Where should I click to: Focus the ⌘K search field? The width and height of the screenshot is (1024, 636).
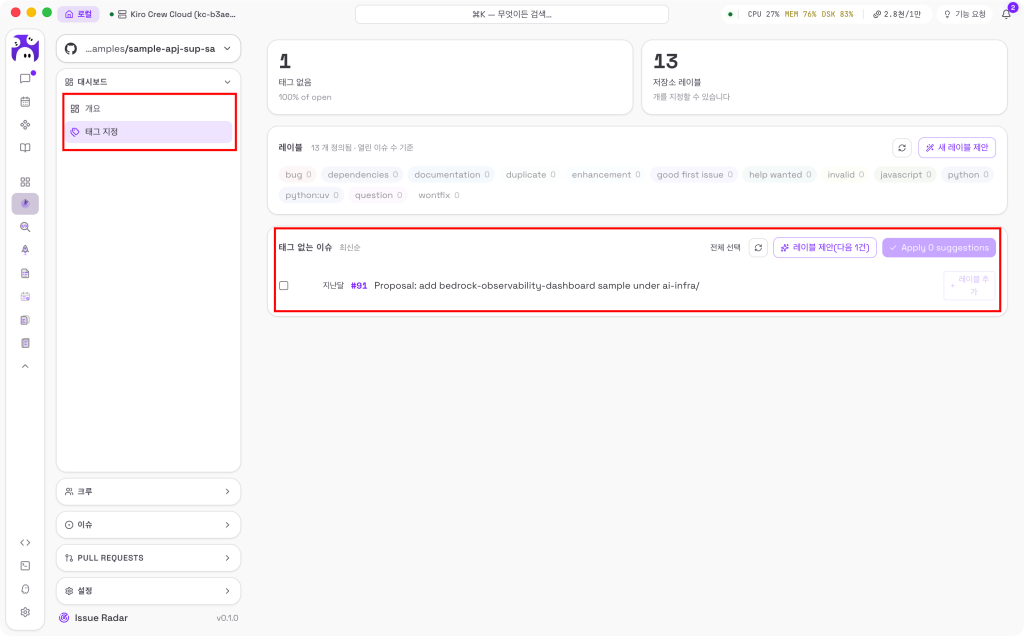click(x=511, y=14)
